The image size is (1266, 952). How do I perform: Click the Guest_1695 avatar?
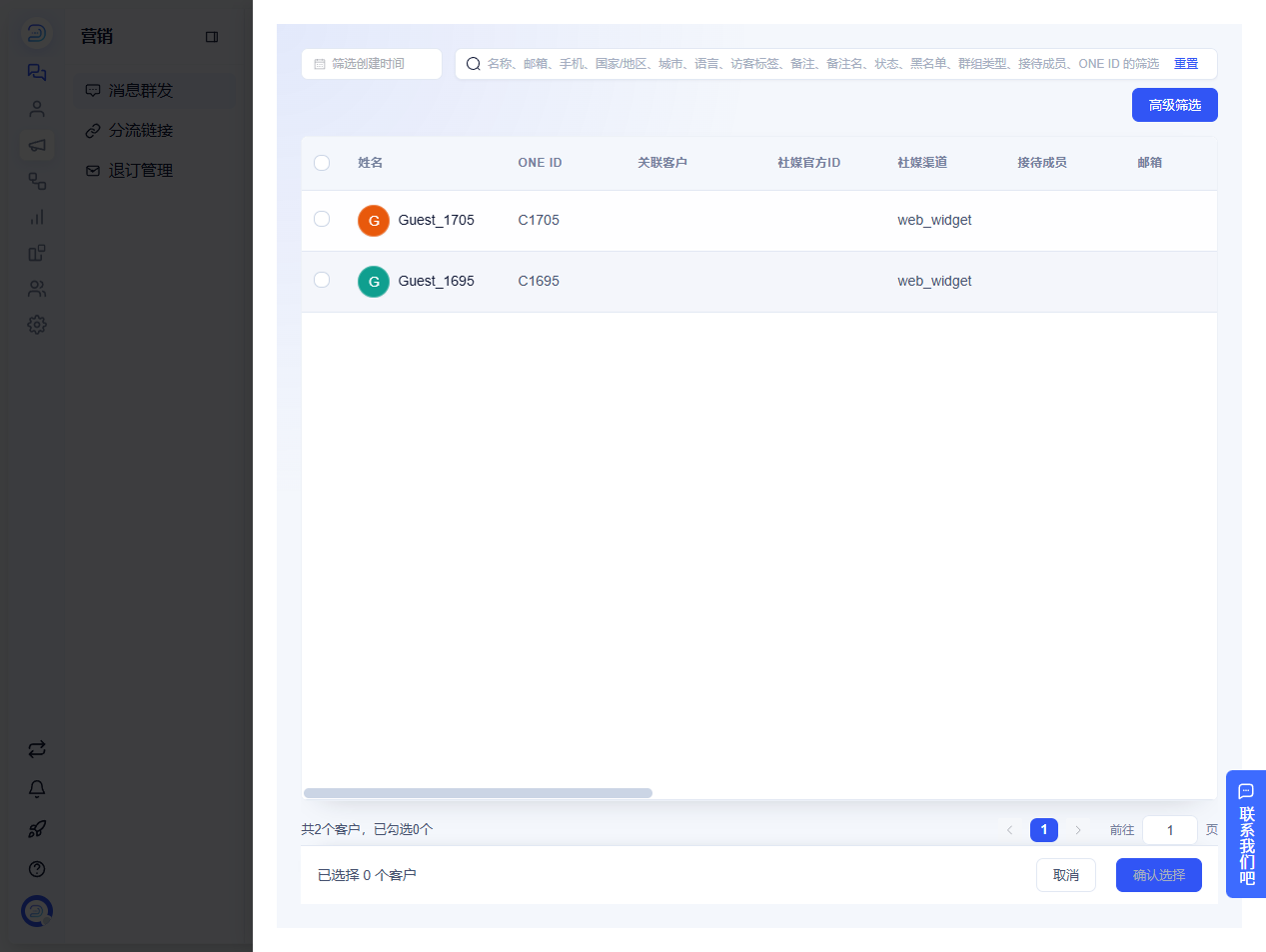pyautogui.click(x=374, y=282)
